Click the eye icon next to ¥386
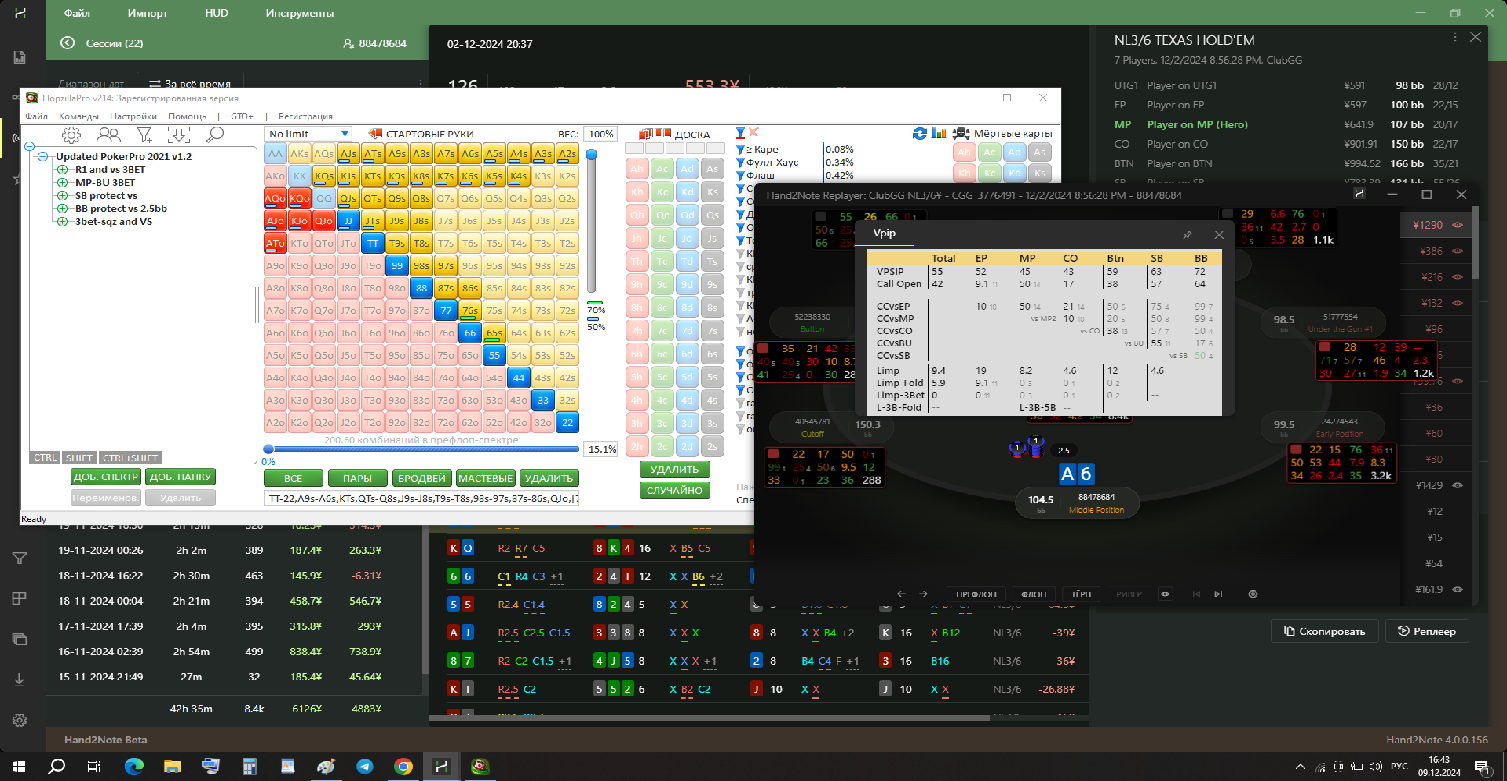This screenshot has height=781, width=1507. (x=1456, y=252)
